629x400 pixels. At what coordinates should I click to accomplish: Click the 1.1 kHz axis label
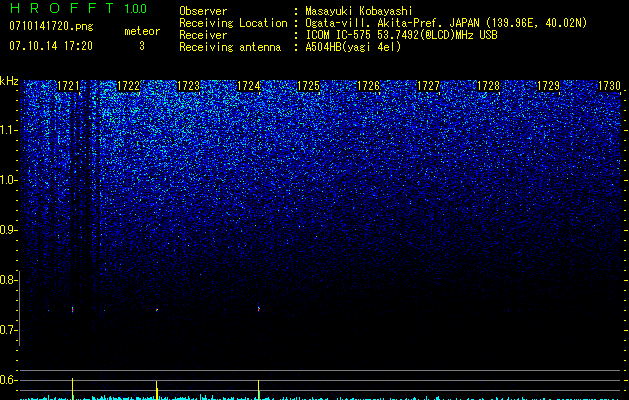pos(8,130)
